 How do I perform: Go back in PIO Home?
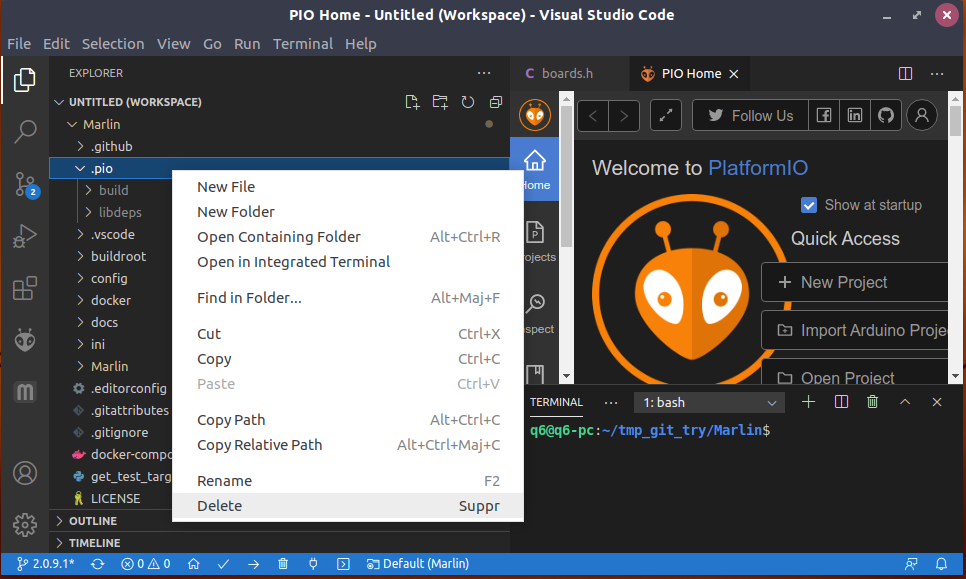pyautogui.click(x=593, y=116)
